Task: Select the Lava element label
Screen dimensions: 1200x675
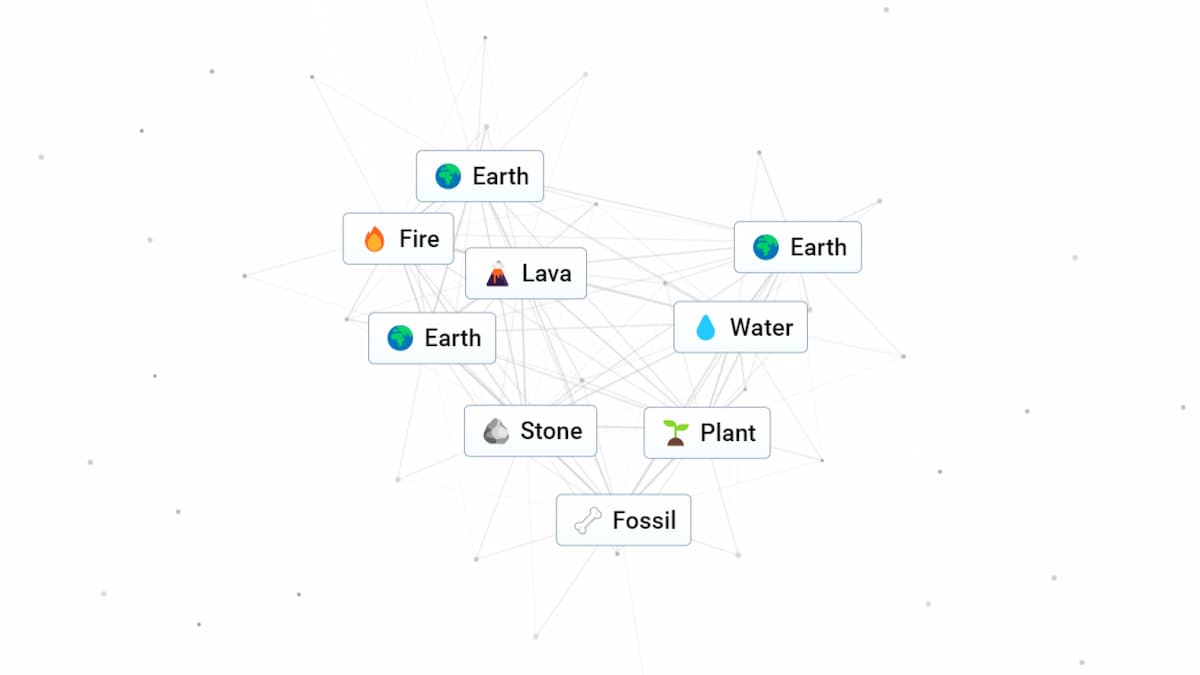Action: click(547, 273)
